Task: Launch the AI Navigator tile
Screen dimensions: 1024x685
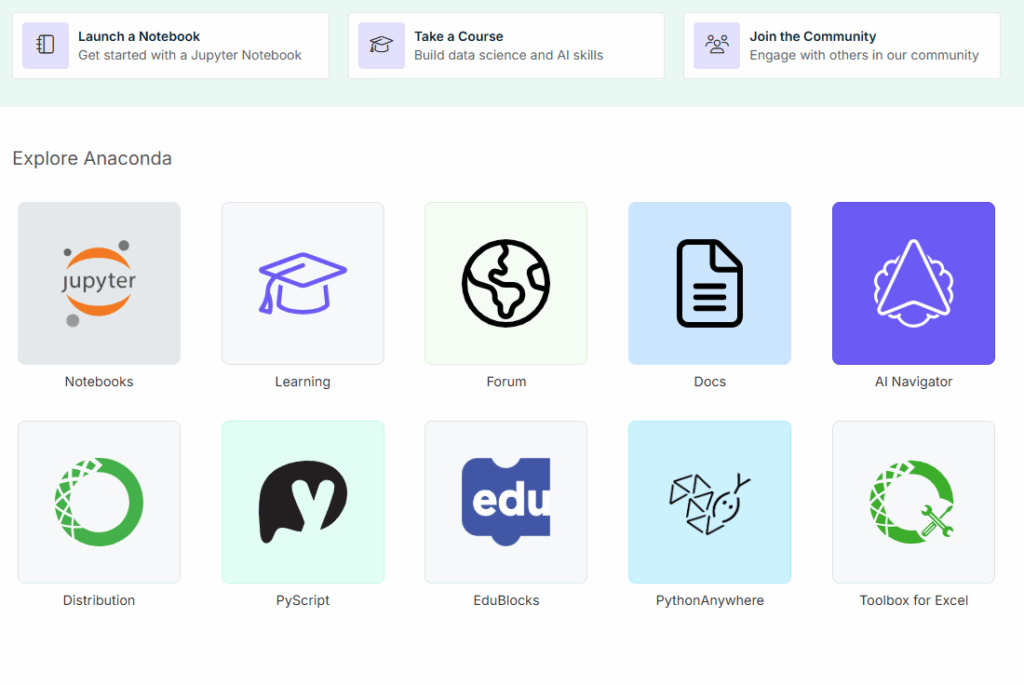Action: click(913, 283)
